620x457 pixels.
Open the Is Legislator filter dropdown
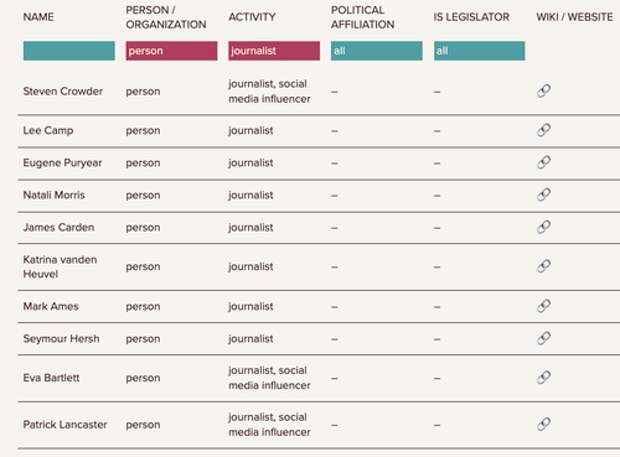coord(479,51)
